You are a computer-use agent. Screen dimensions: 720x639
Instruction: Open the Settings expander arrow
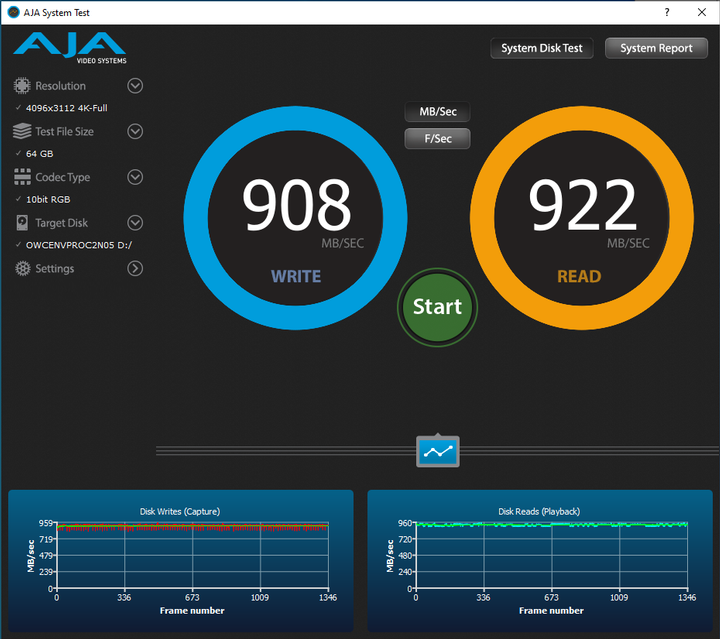click(135, 268)
